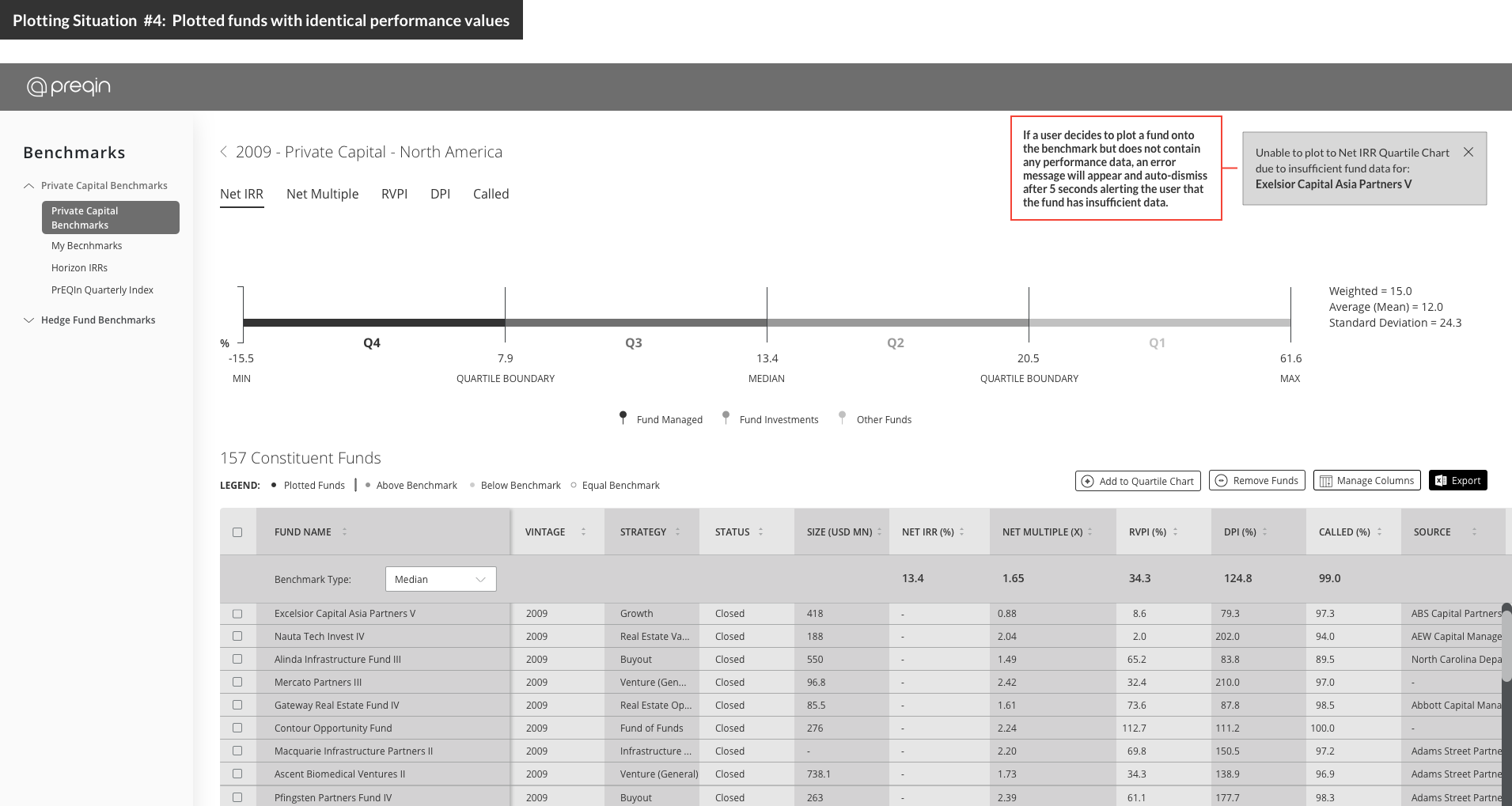Viewport: 1512px width, 806px height.
Task: Toggle the select-all checkbox in table header
Action: [237, 532]
